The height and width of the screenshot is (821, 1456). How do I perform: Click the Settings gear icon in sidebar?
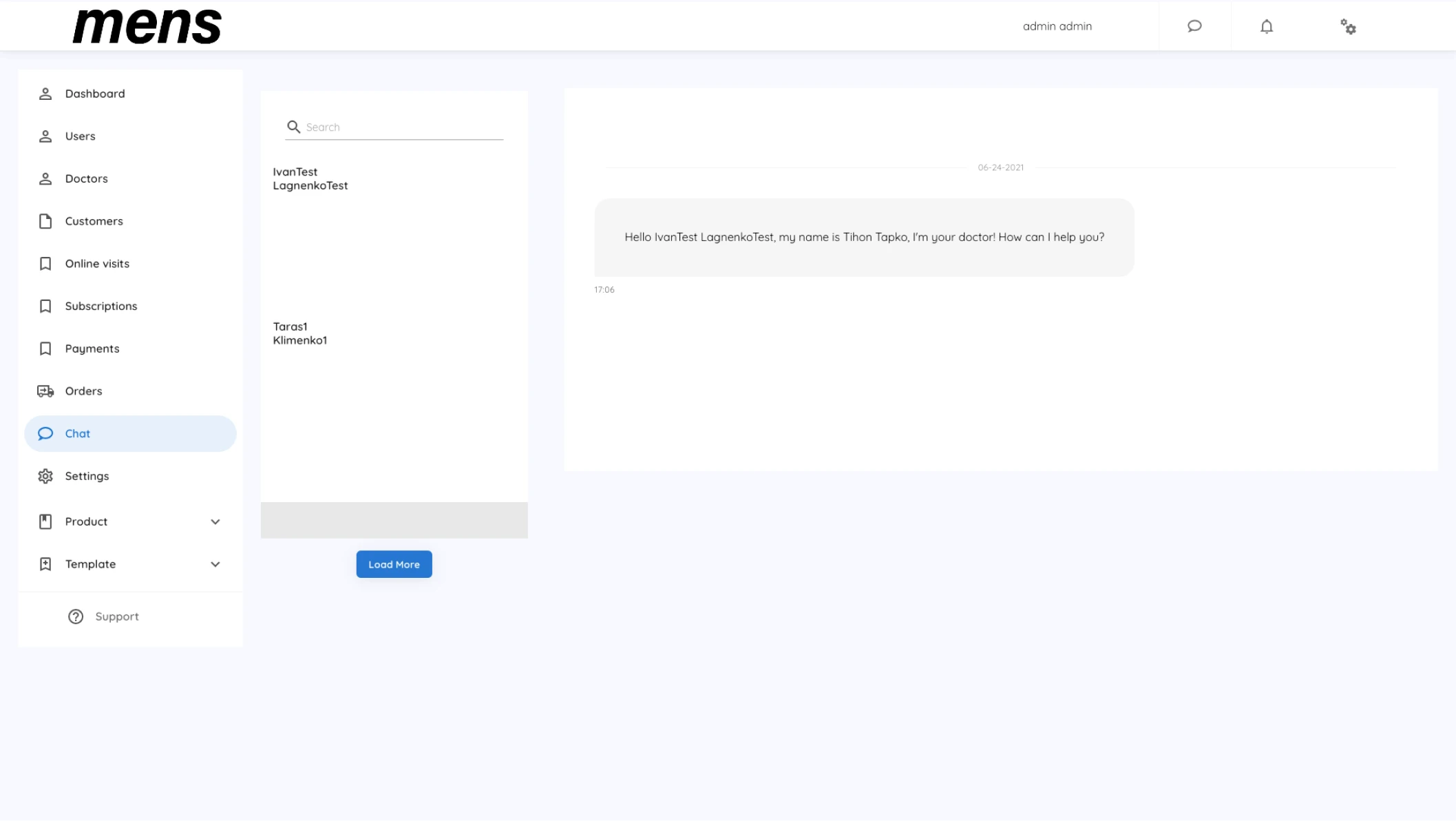tap(45, 477)
